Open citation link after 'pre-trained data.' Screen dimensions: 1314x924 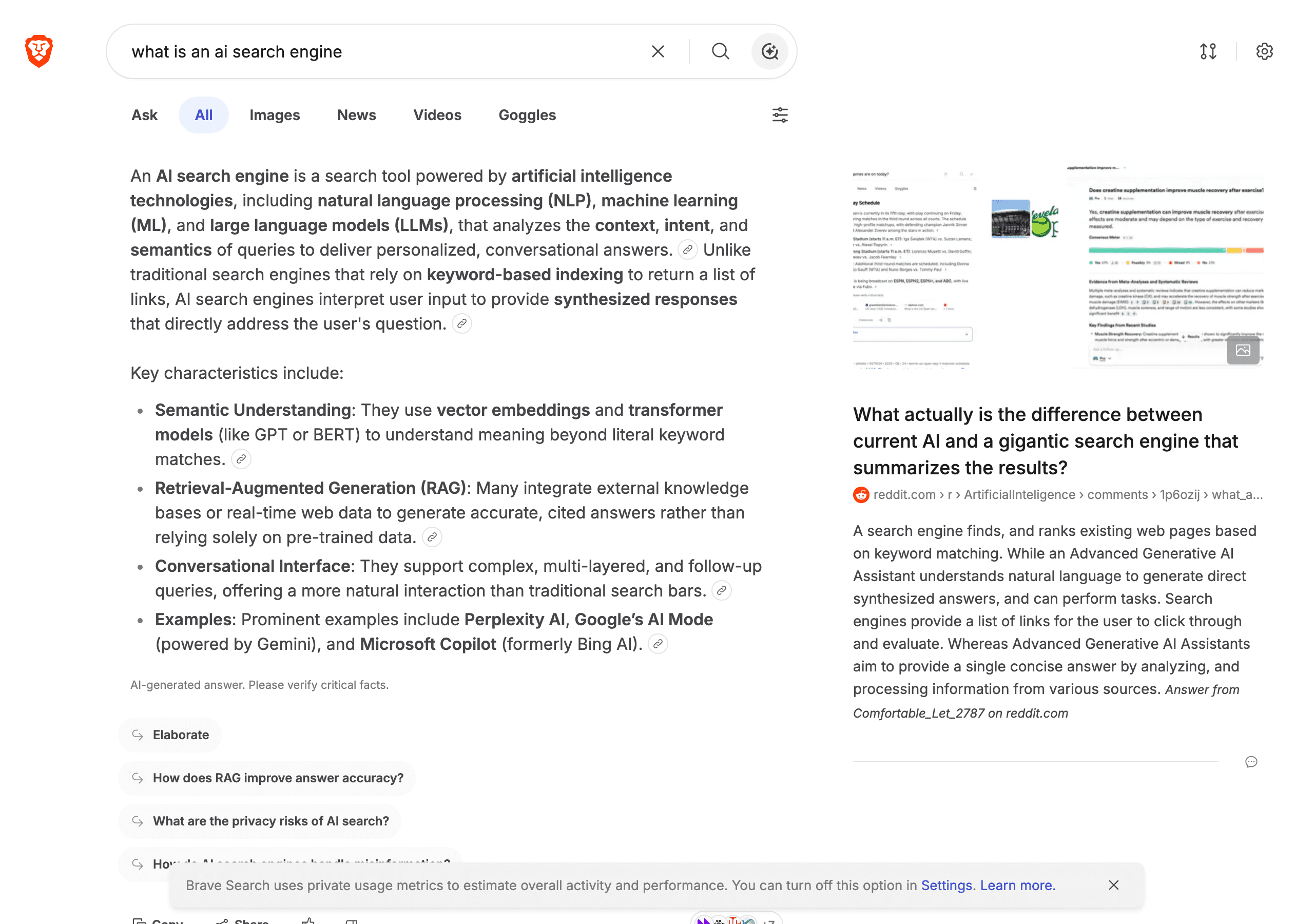[432, 537]
